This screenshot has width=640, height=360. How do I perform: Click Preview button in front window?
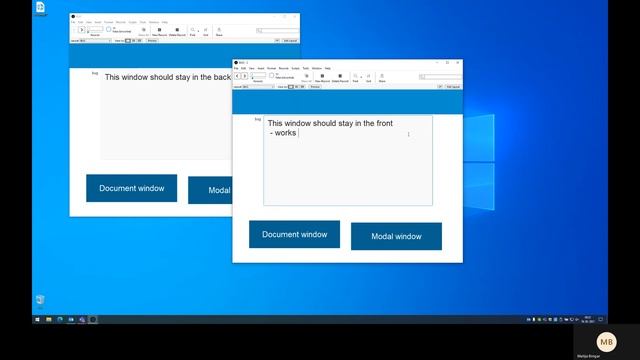pos(315,87)
